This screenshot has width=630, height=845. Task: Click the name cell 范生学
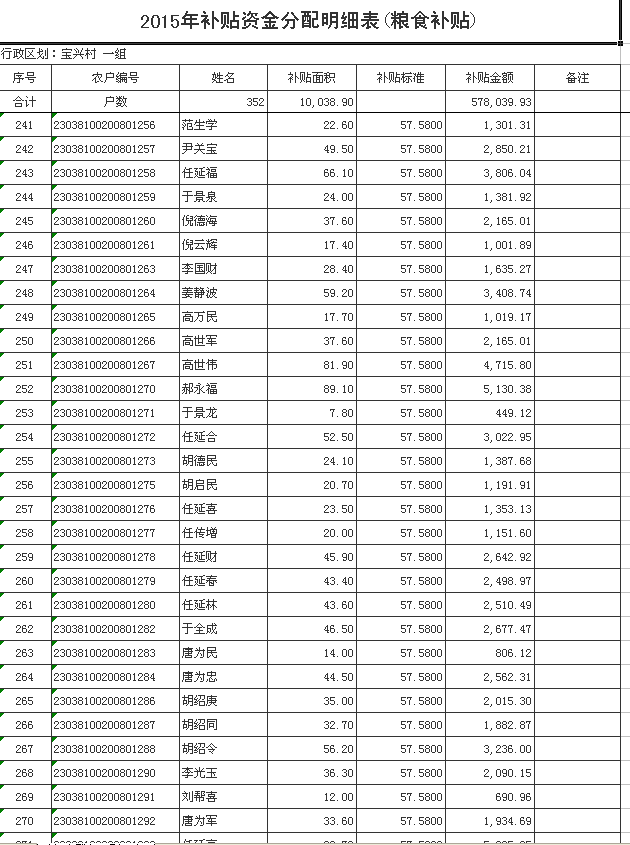coord(223,125)
